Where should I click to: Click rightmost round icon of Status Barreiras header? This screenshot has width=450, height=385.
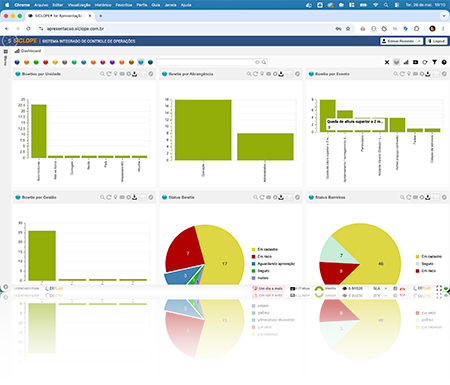(444, 197)
